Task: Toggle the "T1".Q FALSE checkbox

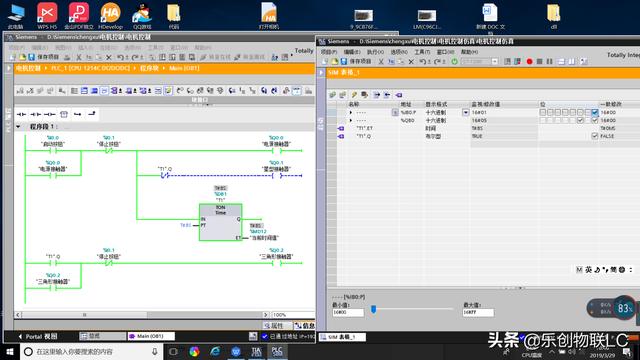Action: 595,136
